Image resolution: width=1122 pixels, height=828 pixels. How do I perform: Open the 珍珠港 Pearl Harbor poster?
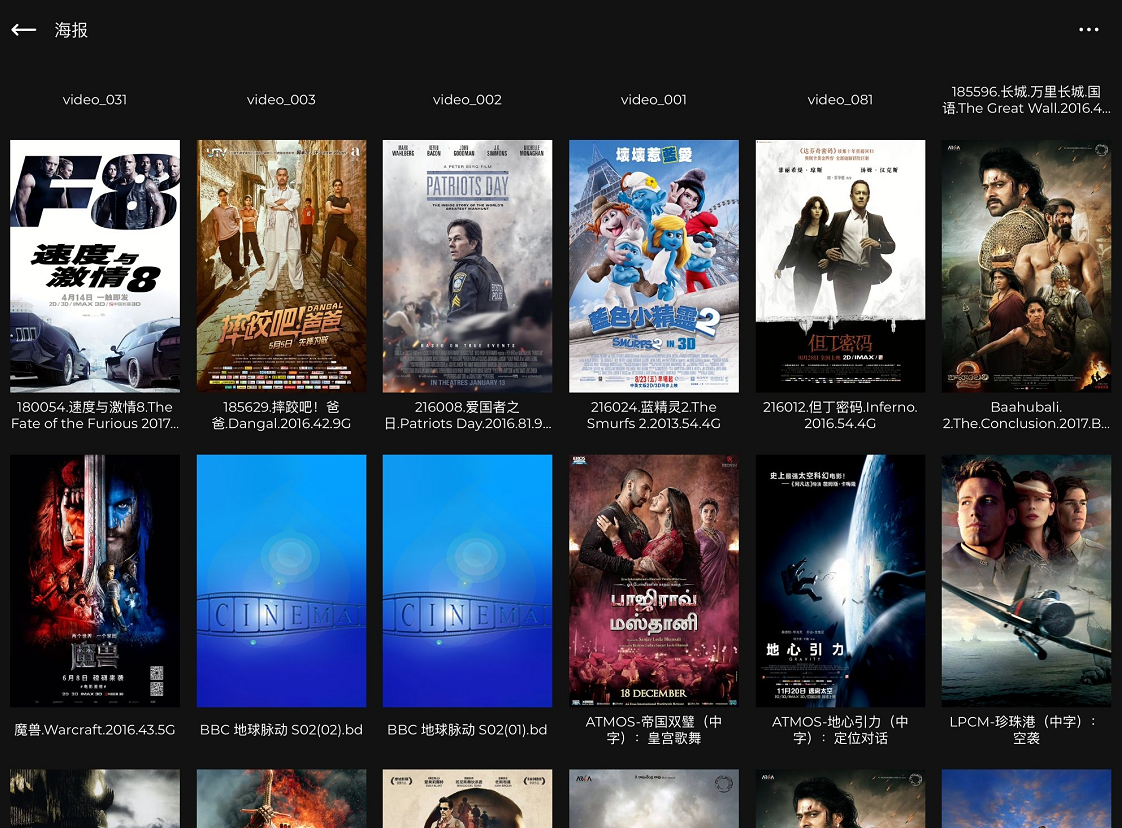tap(1026, 581)
